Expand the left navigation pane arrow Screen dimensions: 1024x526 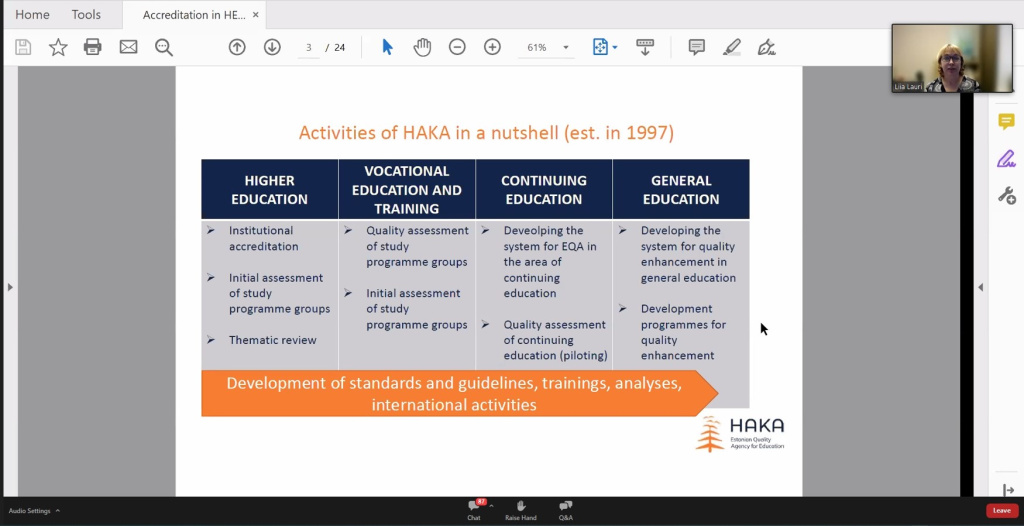click(10, 287)
